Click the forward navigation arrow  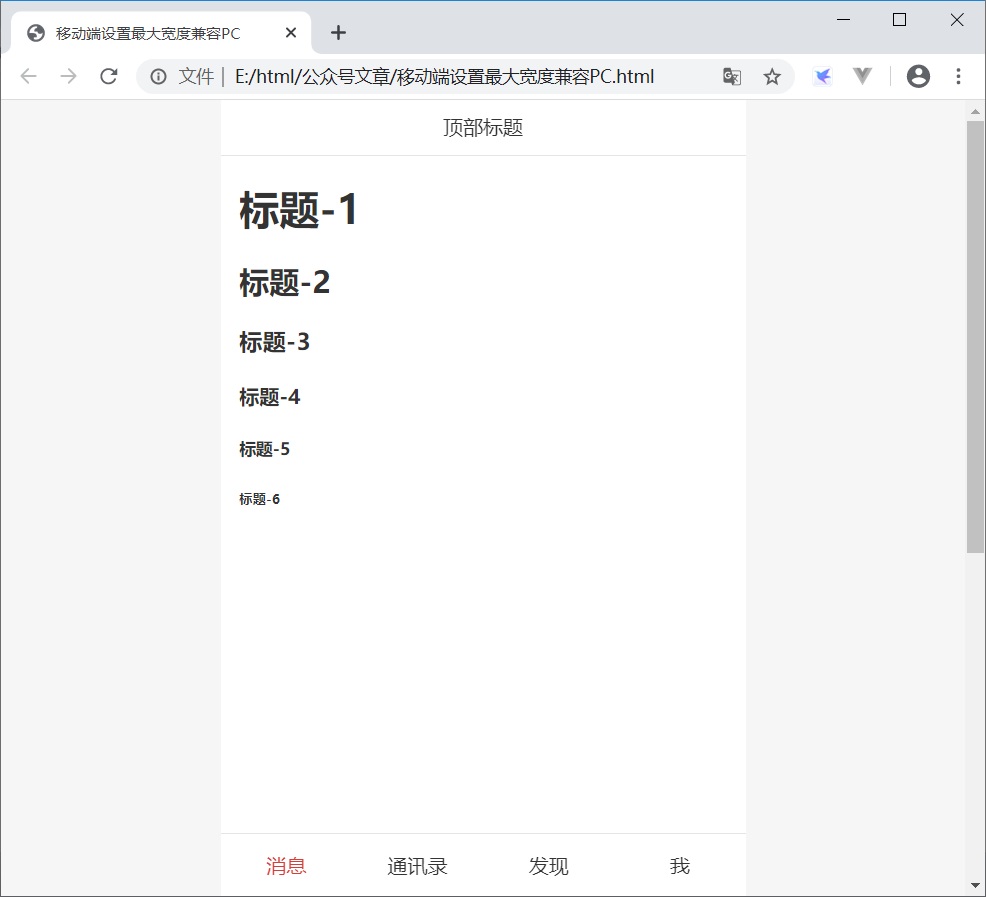[67, 76]
